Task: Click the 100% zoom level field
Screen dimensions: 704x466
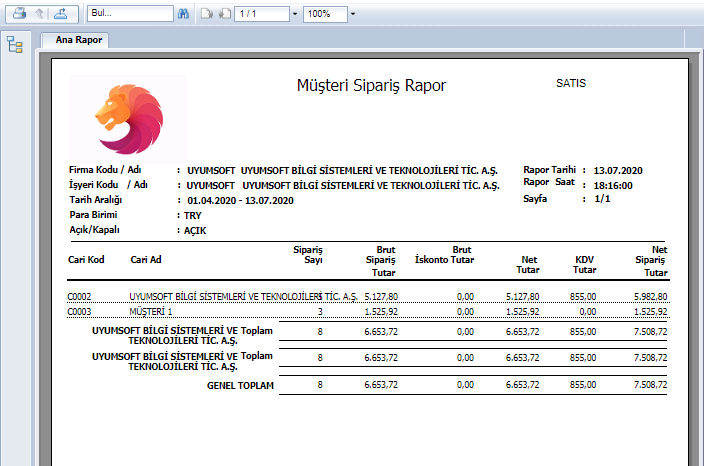Action: pos(324,15)
